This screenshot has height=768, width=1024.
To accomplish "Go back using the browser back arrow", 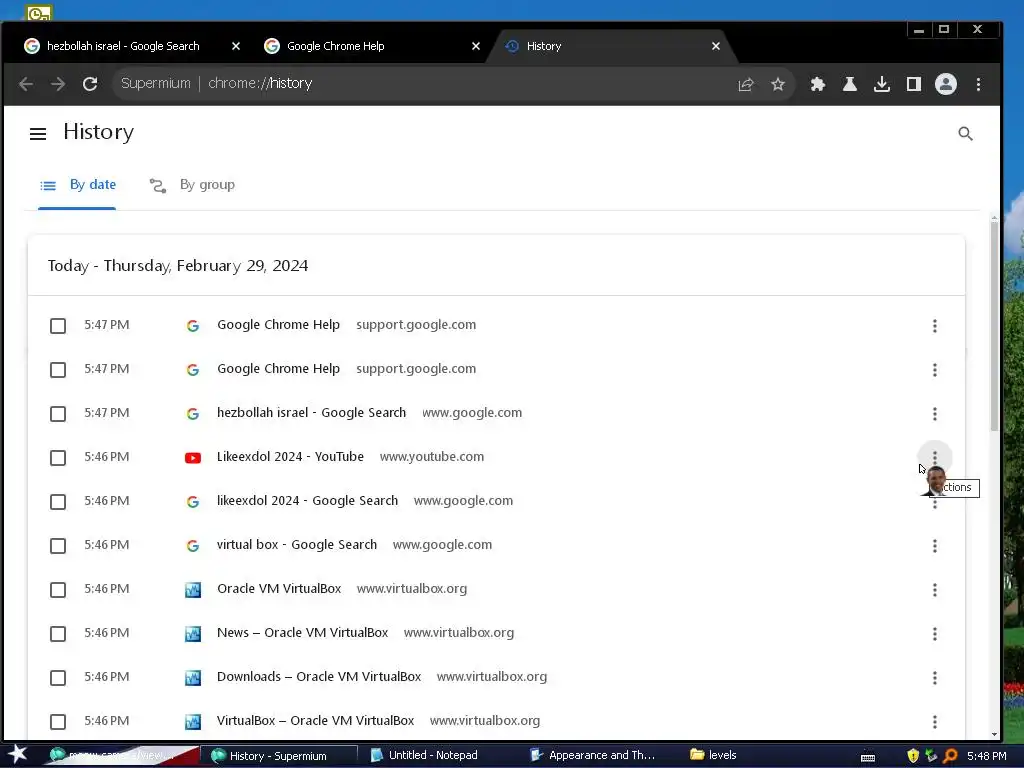I will coord(26,84).
